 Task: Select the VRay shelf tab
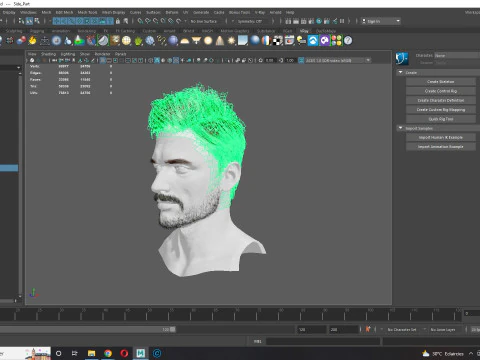coord(304,31)
